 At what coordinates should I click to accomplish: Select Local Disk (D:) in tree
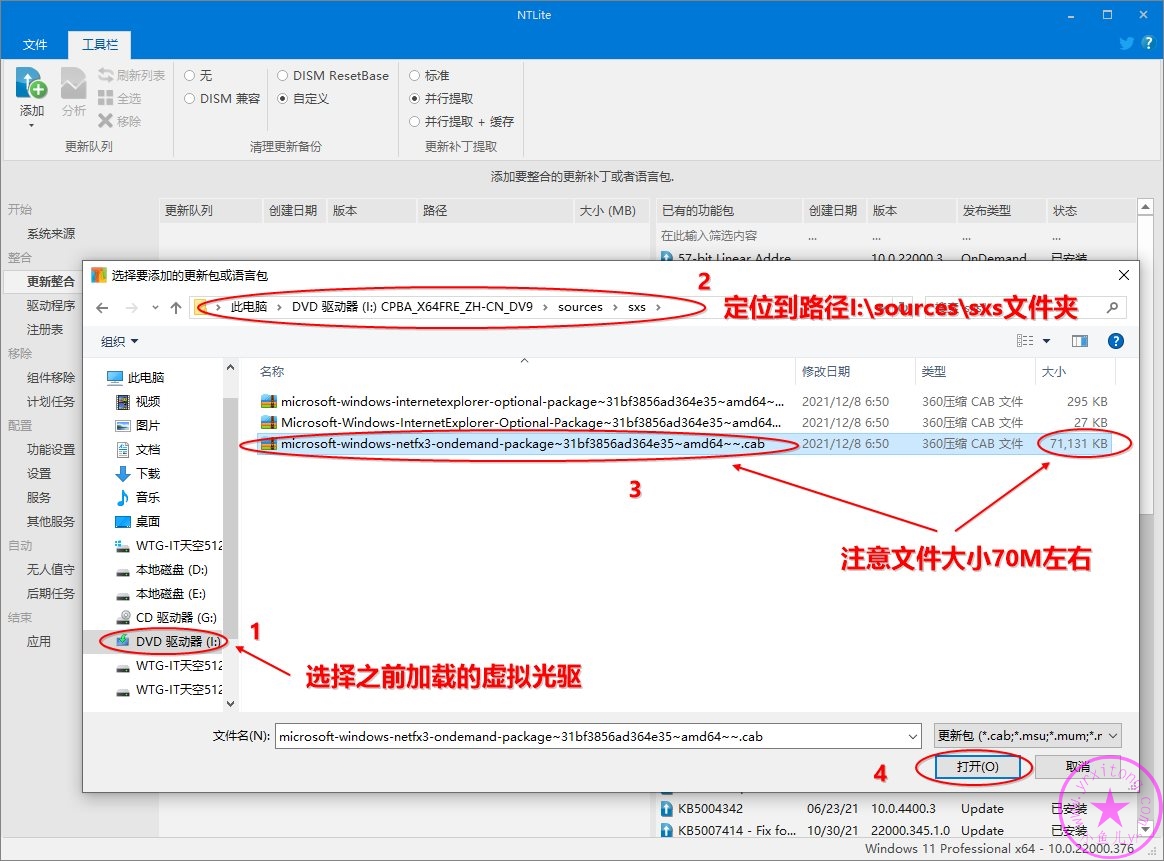tap(162, 569)
